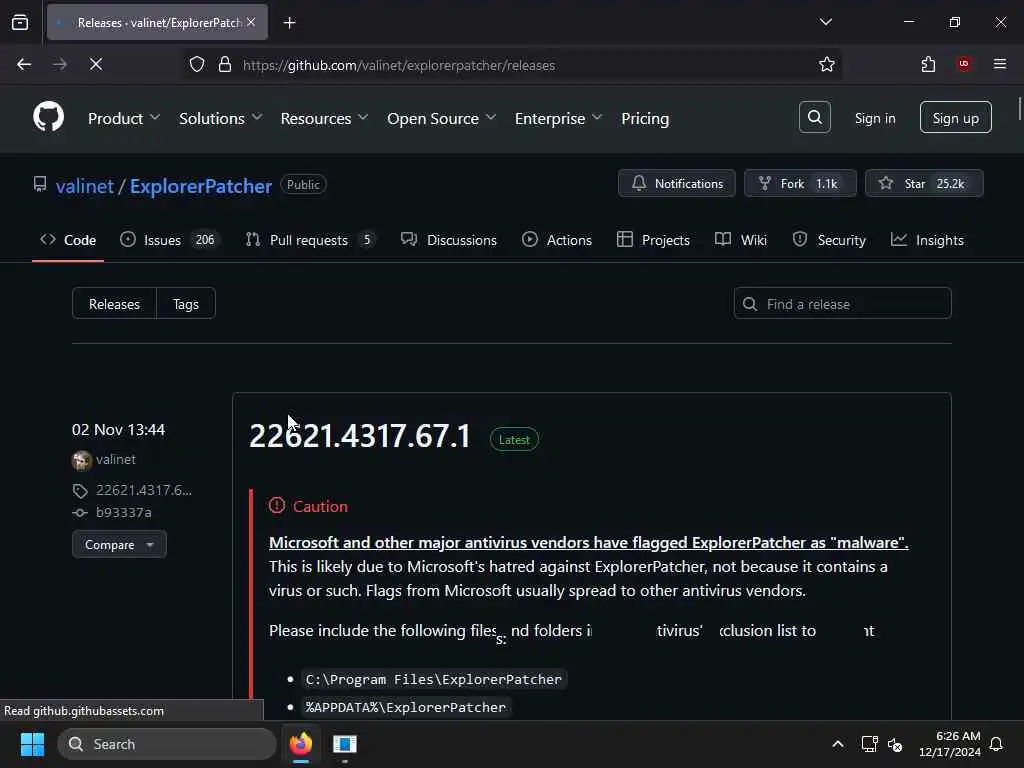Expand the Solutions menu

(x=220, y=118)
